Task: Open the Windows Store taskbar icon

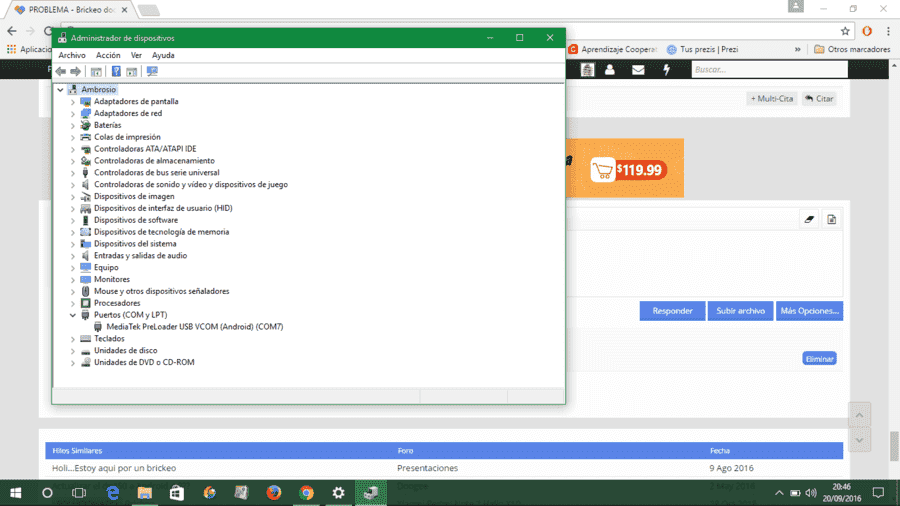Action: tap(177, 493)
